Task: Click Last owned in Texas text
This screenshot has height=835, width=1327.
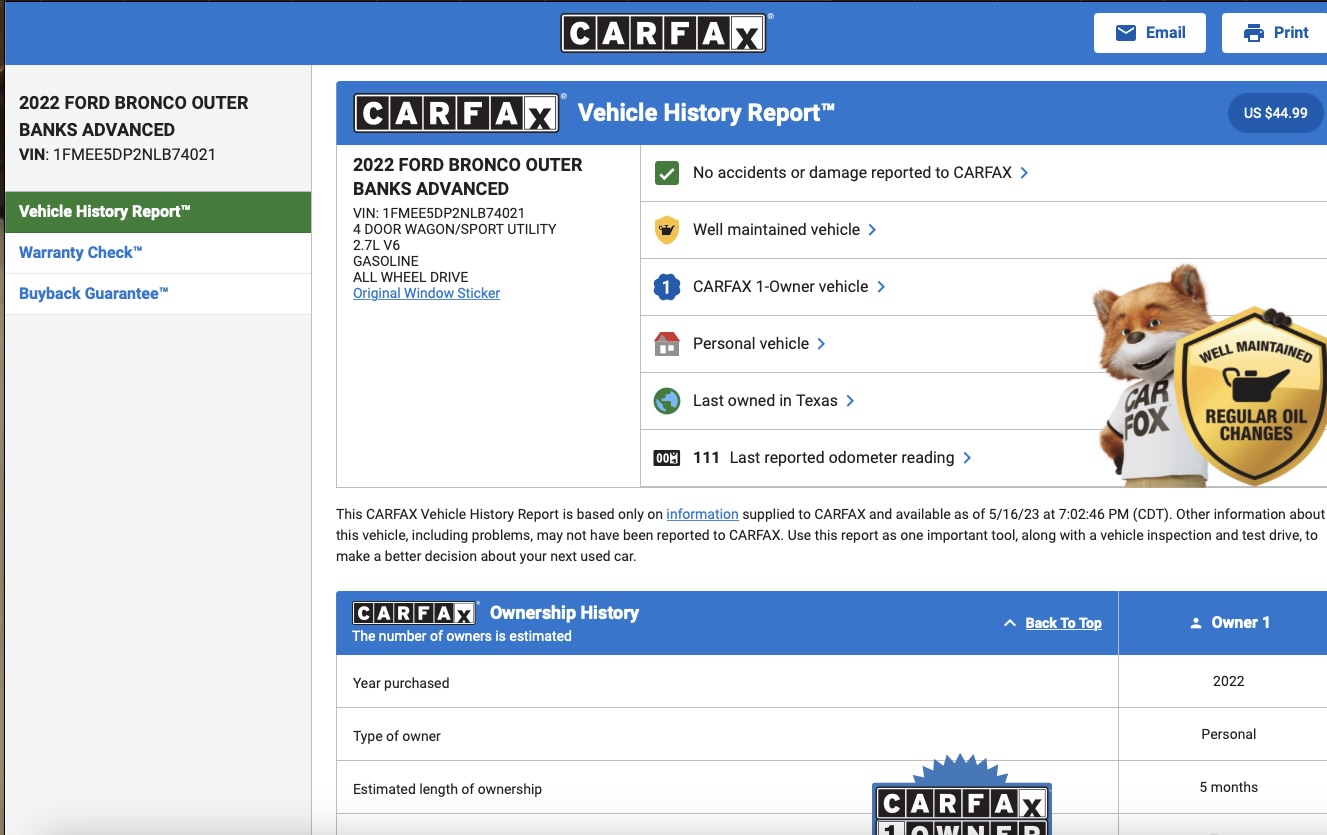Action: [765, 401]
